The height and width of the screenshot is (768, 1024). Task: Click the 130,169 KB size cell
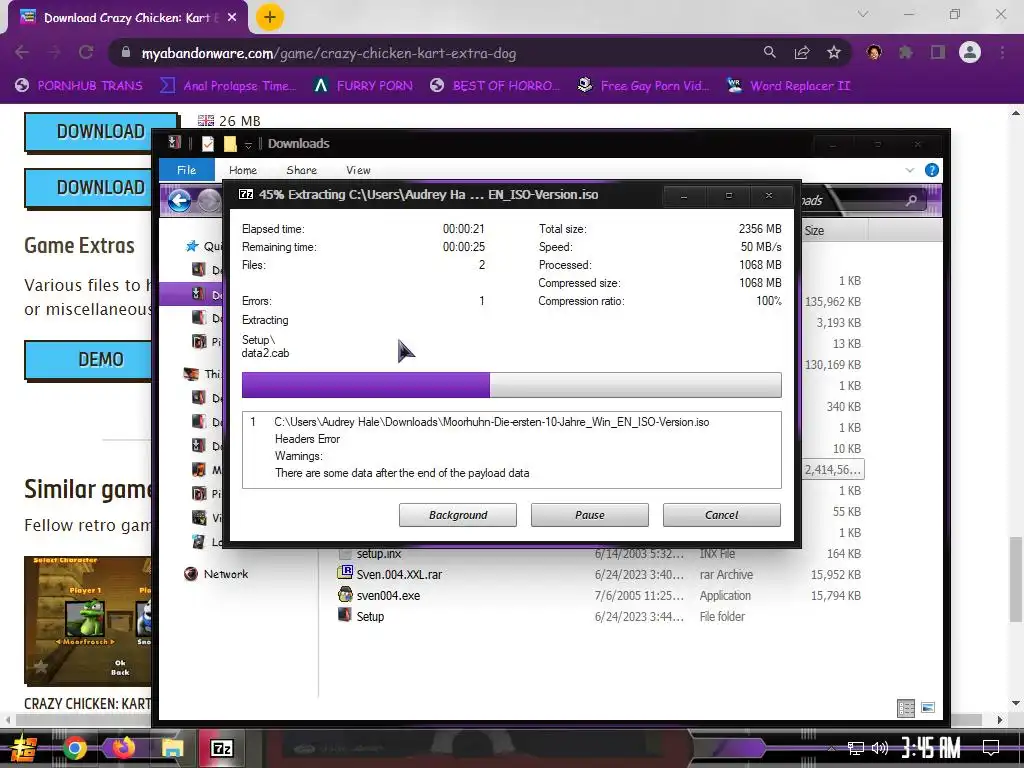point(833,364)
